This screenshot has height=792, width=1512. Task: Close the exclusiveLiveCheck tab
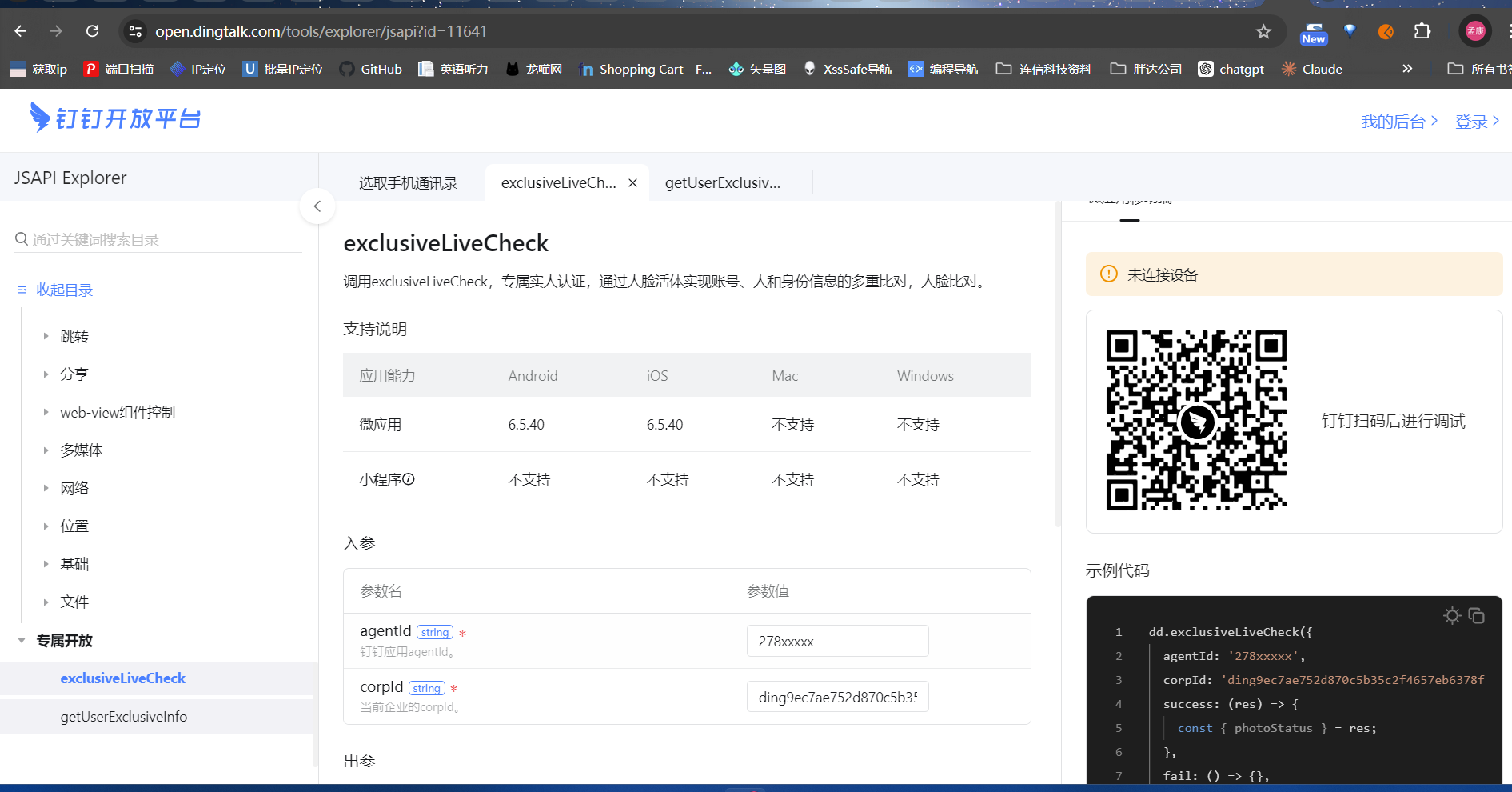point(632,182)
